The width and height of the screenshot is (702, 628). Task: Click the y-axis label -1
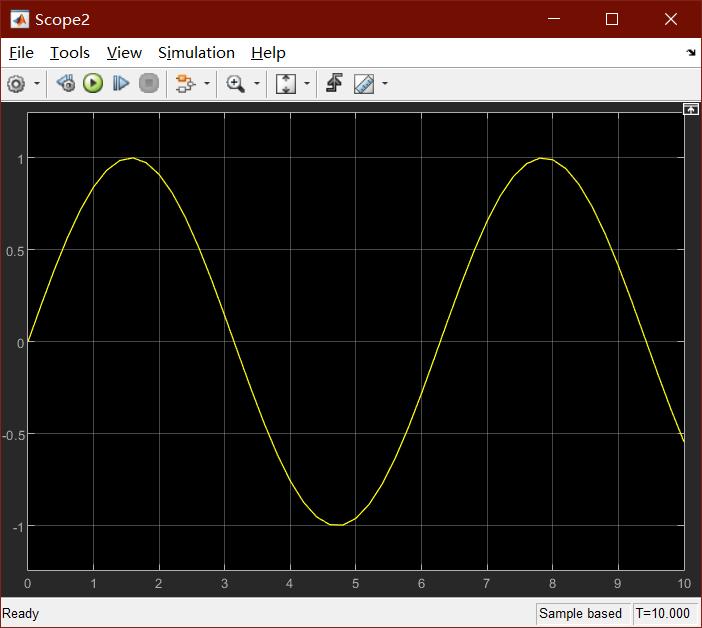18,527
